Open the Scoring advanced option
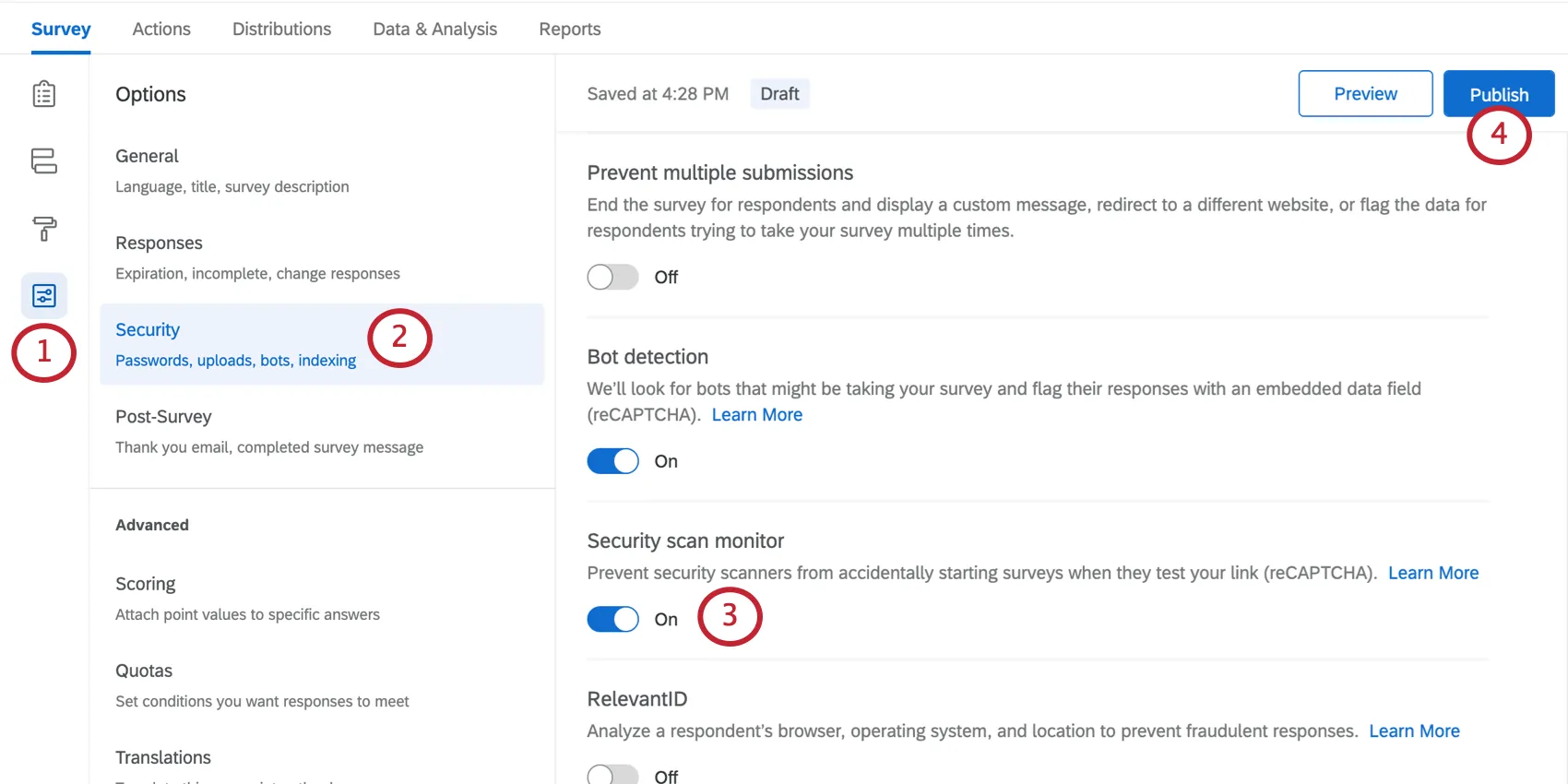The image size is (1568, 784). pos(246,598)
